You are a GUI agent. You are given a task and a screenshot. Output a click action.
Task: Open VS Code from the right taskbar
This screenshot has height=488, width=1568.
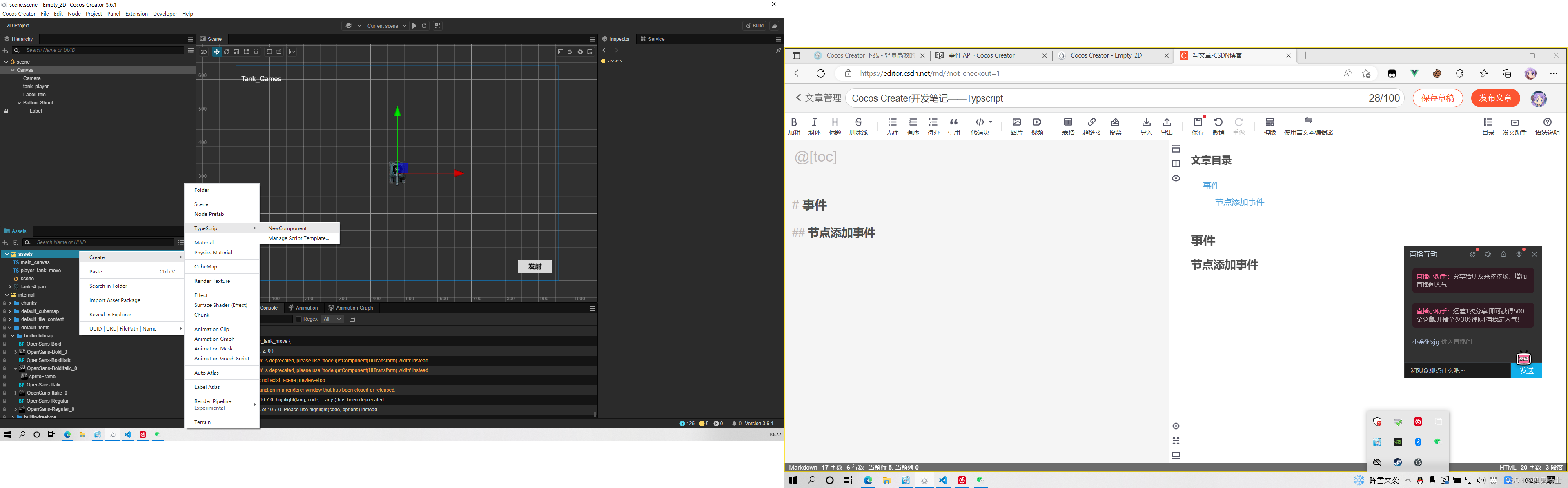pos(943,480)
